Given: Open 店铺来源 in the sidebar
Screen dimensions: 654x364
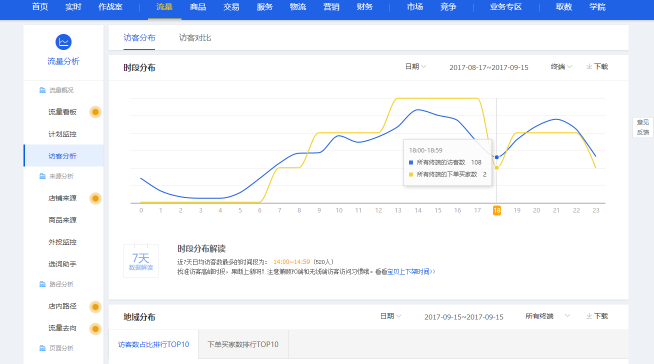Looking at the screenshot, I should [63, 198].
